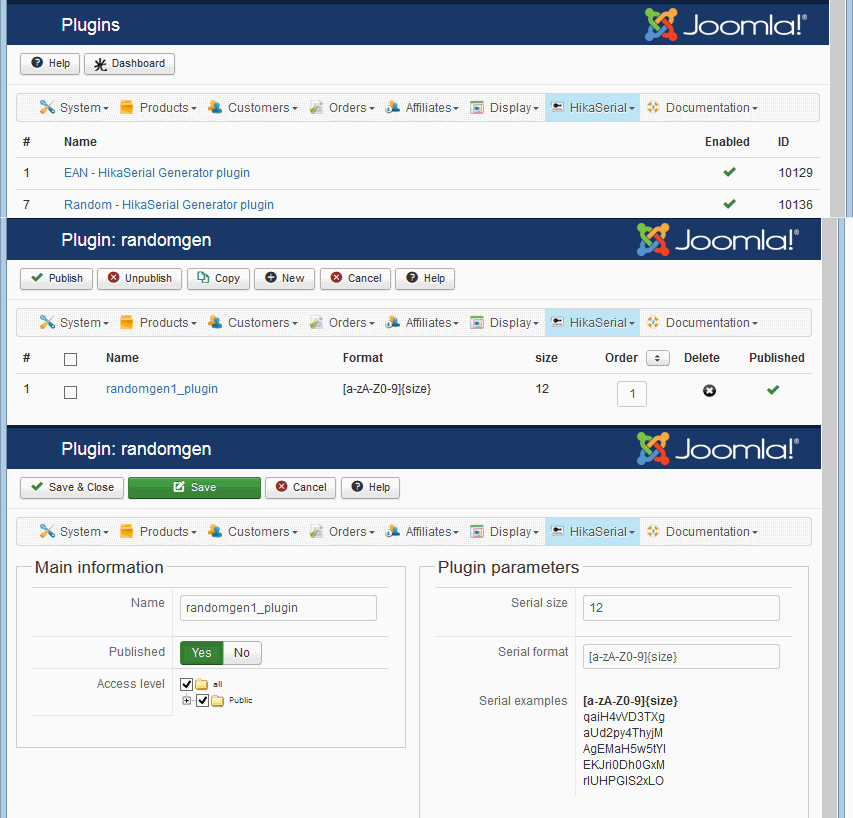Set Published to No

tap(242, 653)
